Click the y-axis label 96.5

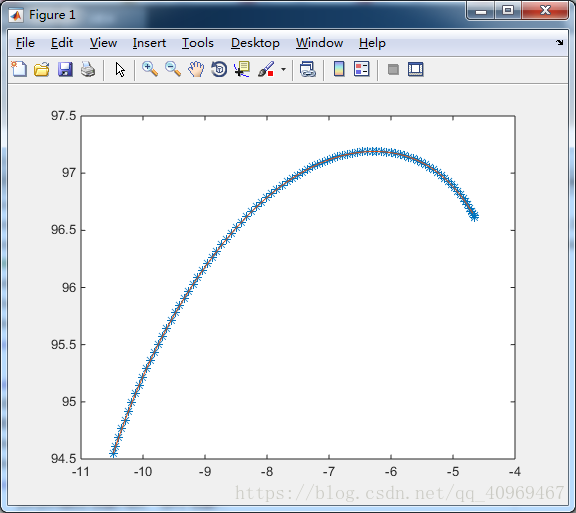(x=63, y=230)
